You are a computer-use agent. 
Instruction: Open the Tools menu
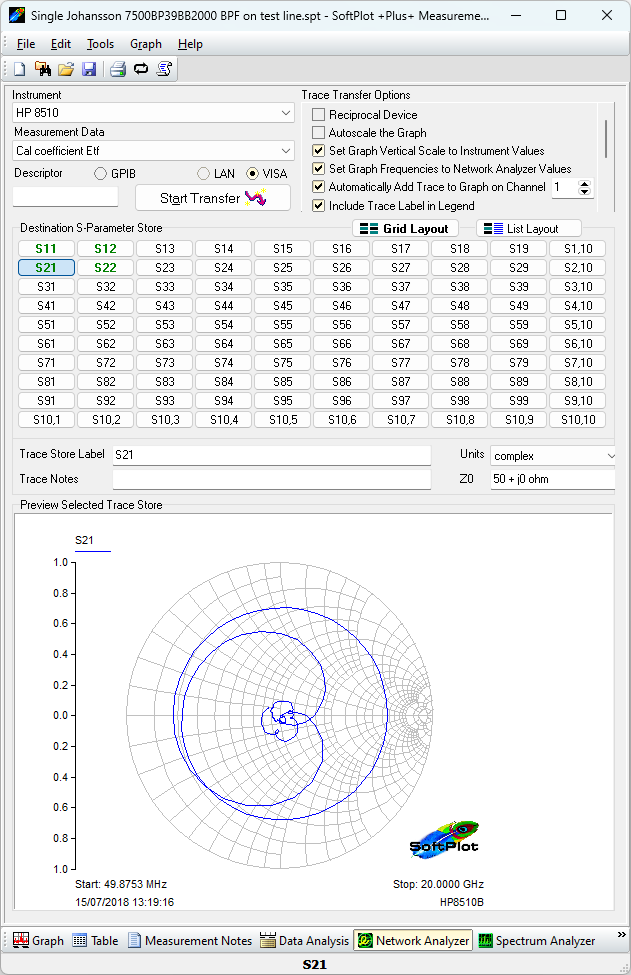(100, 44)
